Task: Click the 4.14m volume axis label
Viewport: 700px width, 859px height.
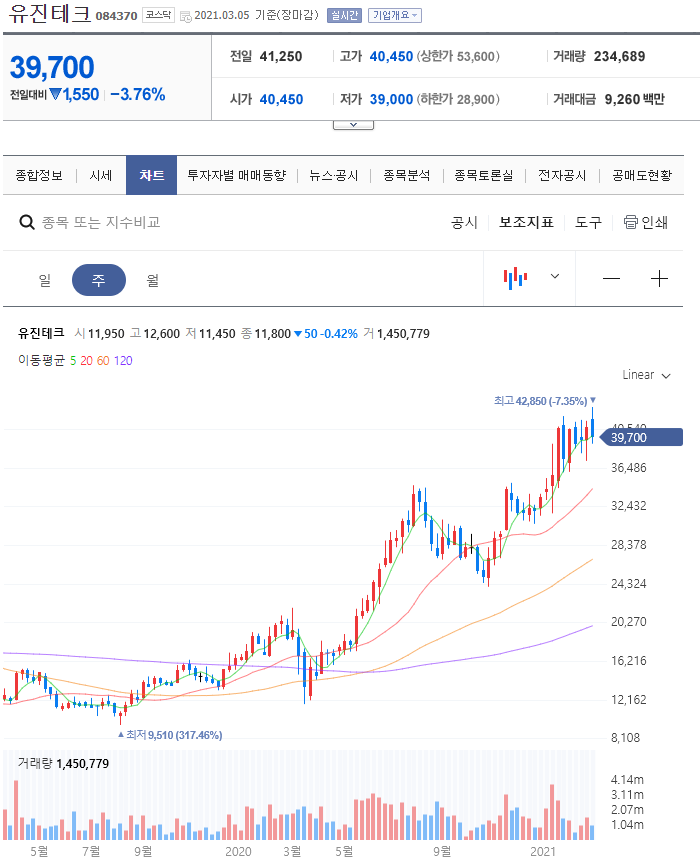Action: click(627, 780)
